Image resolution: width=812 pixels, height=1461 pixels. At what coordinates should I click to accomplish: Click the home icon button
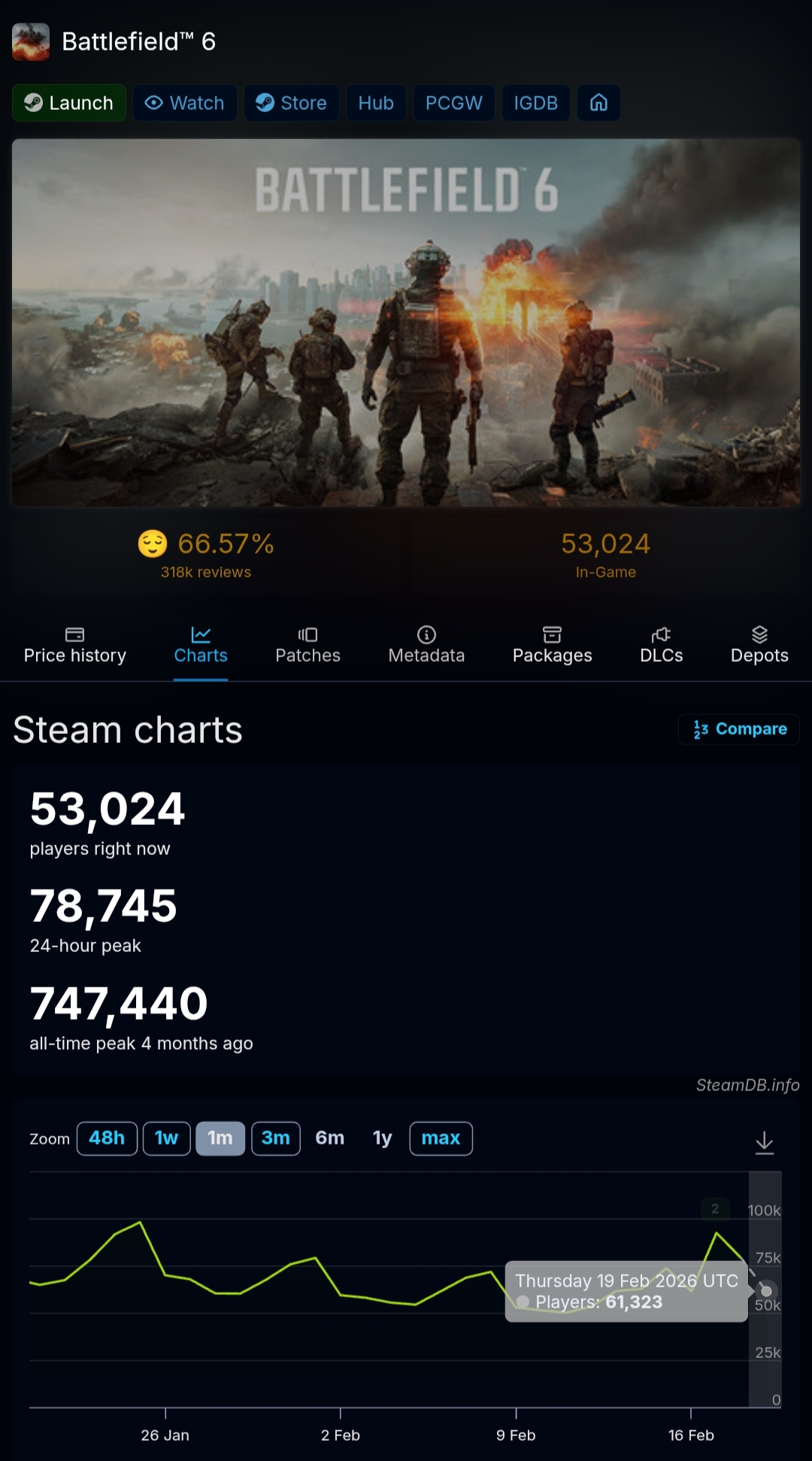point(598,103)
